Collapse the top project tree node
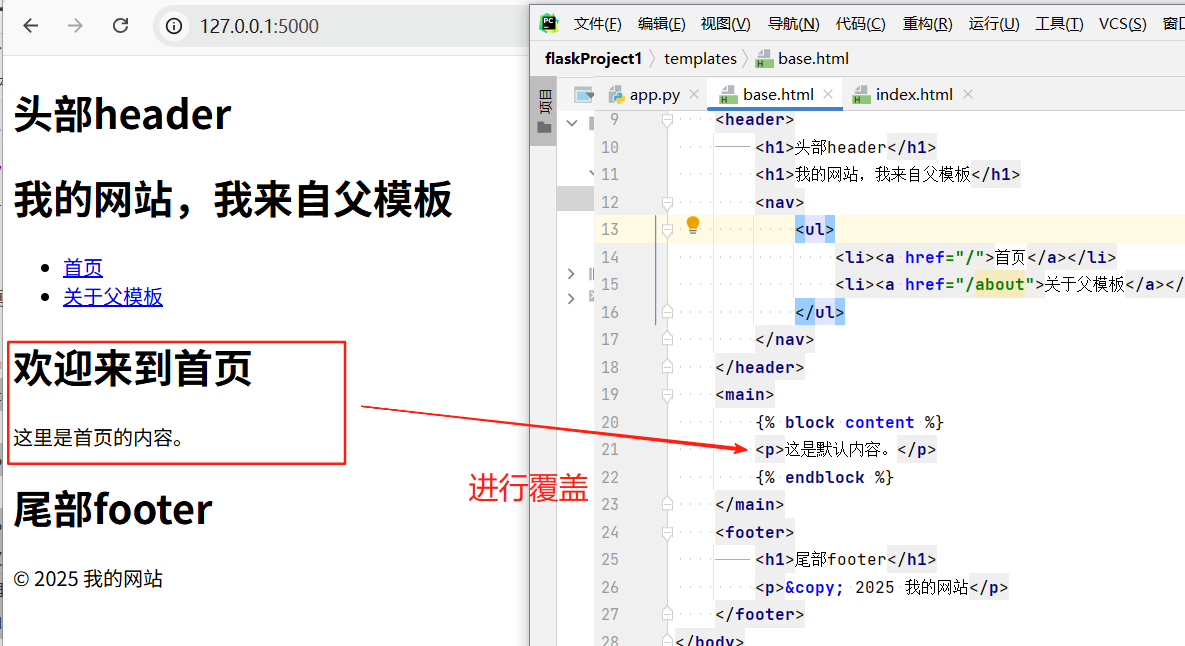1185x646 pixels. [572, 122]
